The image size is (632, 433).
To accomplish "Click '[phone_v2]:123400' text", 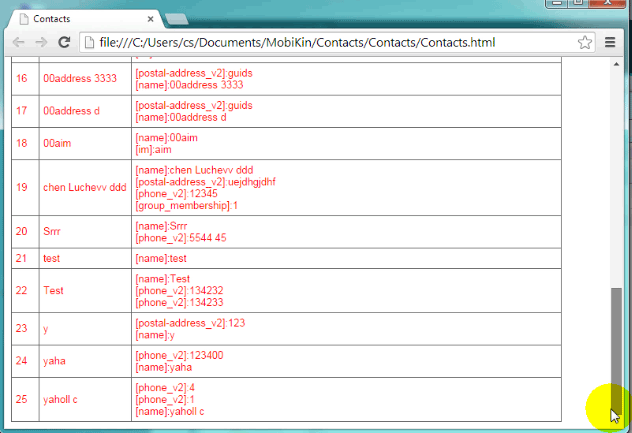I will click(x=179, y=355).
